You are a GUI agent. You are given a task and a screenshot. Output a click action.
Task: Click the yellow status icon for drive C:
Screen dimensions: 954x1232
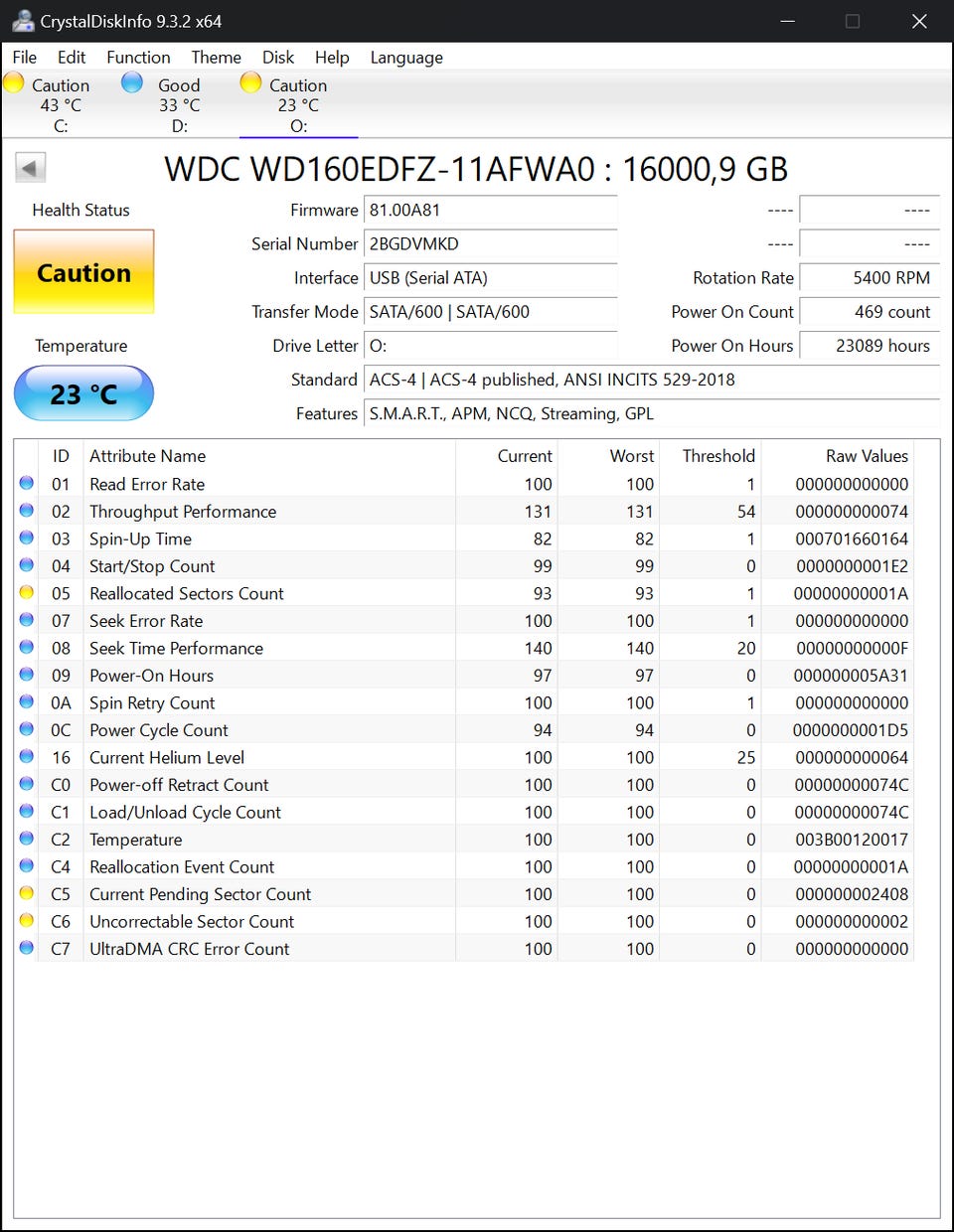14,83
